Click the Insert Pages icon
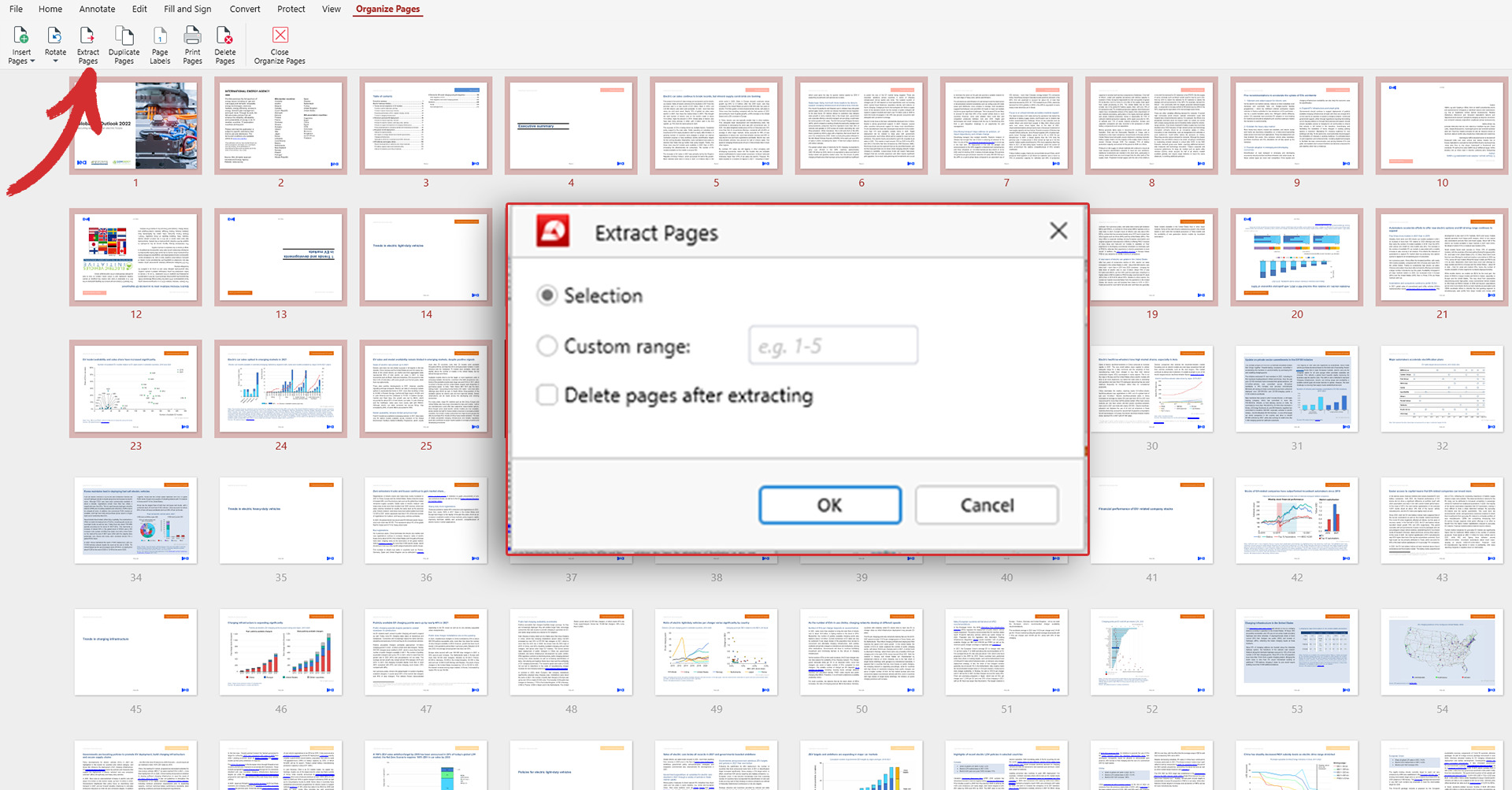 point(21,36)
